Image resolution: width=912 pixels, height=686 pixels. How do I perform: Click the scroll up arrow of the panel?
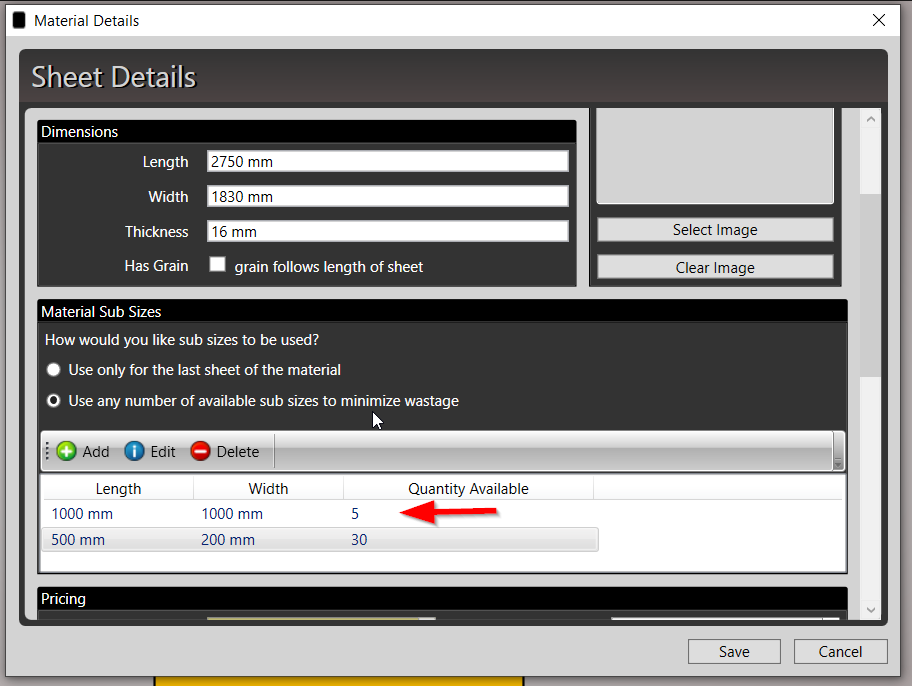(x=871, y=119)
